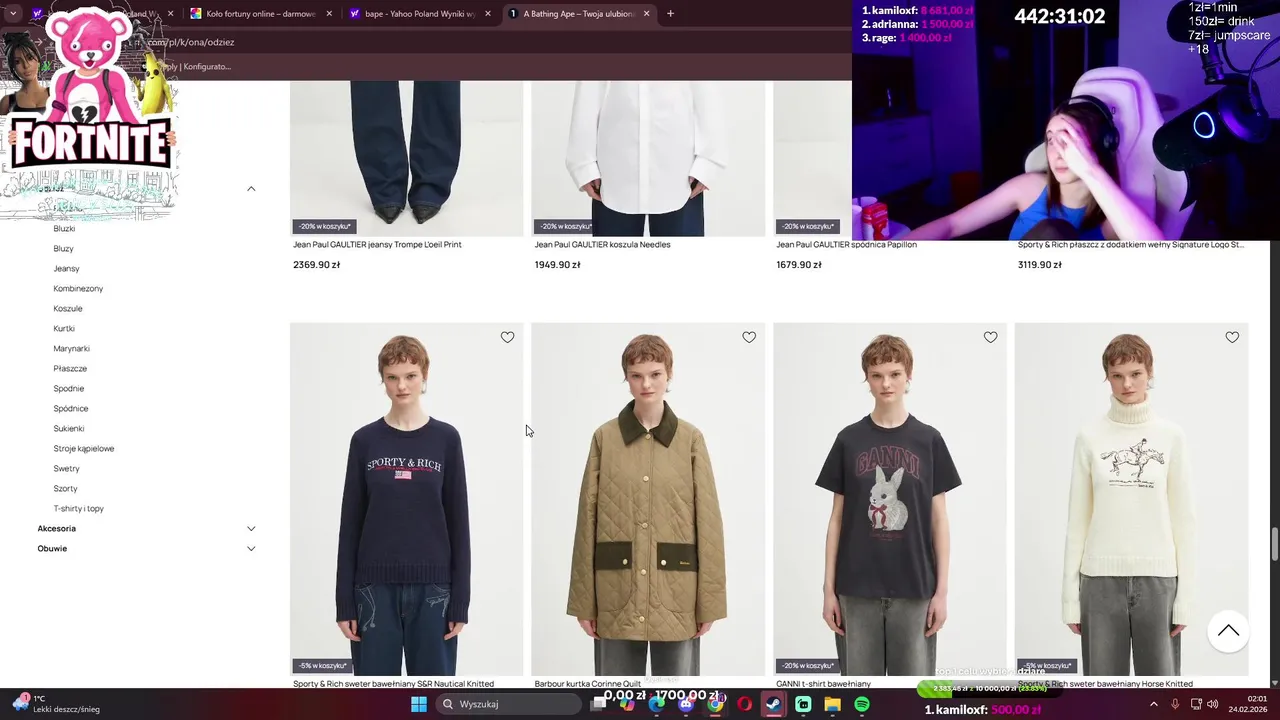Filter by Jeansy category
The image size is (1280, 720).
click(66, 268)
